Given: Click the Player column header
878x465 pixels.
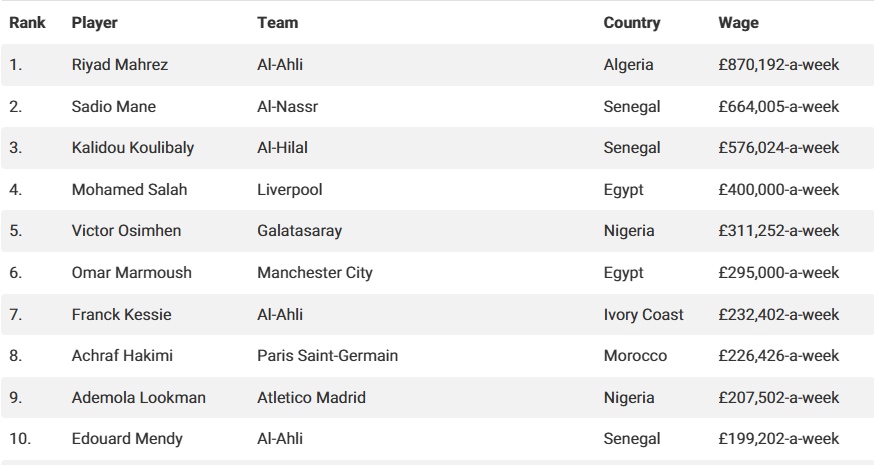Looking at the screenshot, I should [x=94, y=22].
